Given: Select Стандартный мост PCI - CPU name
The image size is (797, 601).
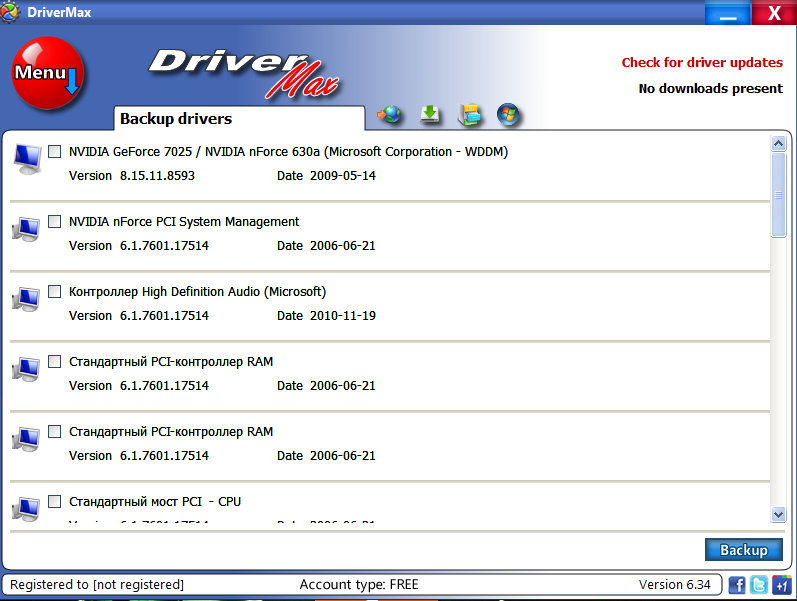Looking at the screenshot, I should click(x=155, y=501).
